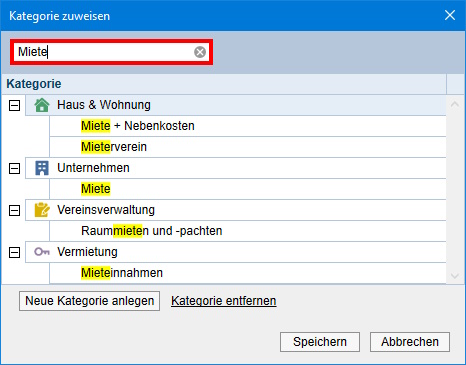Collapse the Vermietung category
Image resolution: width=466 pixels, height=365 pixels.
tap(14, 252)
